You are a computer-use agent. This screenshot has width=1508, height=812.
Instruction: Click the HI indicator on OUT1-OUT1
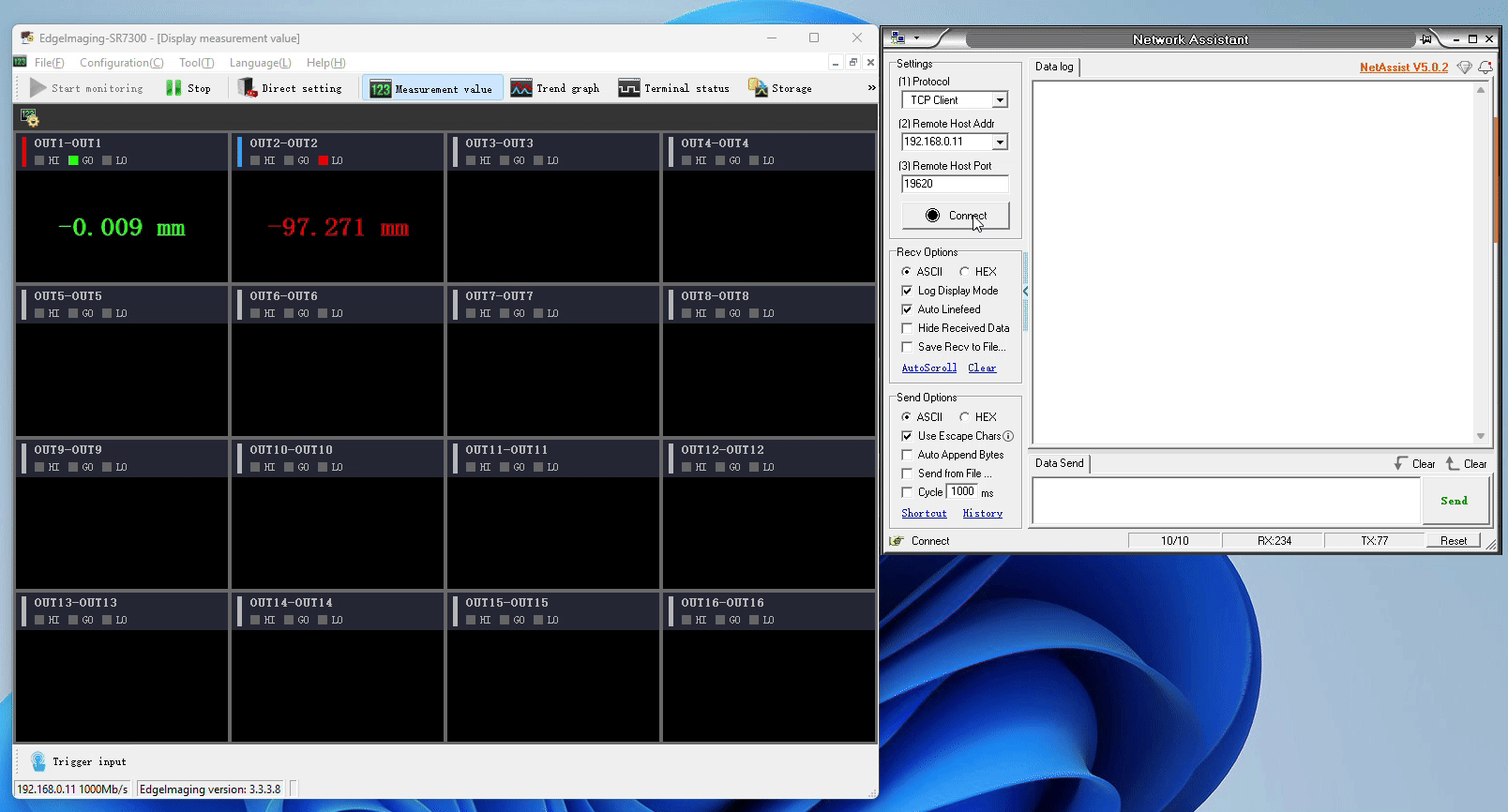point(39,160)
